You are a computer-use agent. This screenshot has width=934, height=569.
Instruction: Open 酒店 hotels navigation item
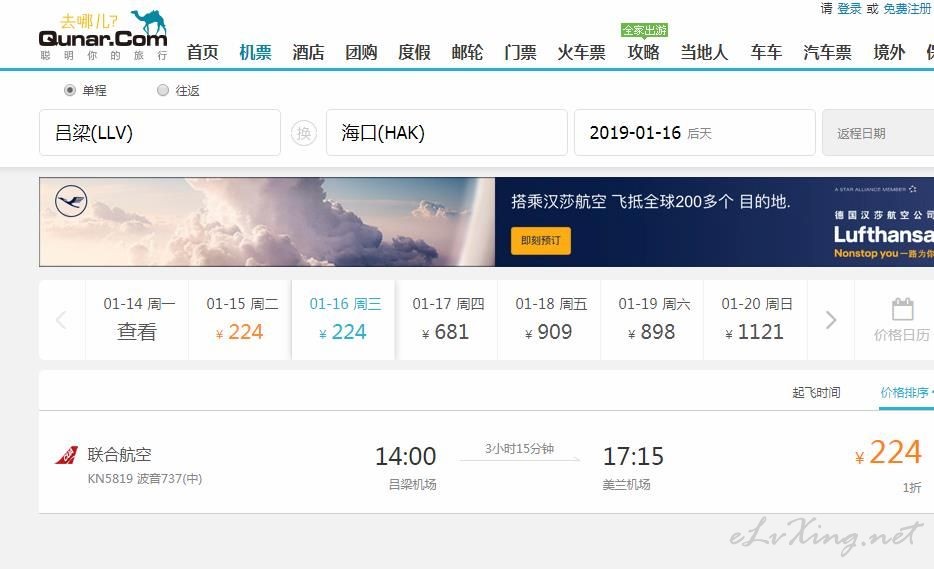tap(308, 52)
